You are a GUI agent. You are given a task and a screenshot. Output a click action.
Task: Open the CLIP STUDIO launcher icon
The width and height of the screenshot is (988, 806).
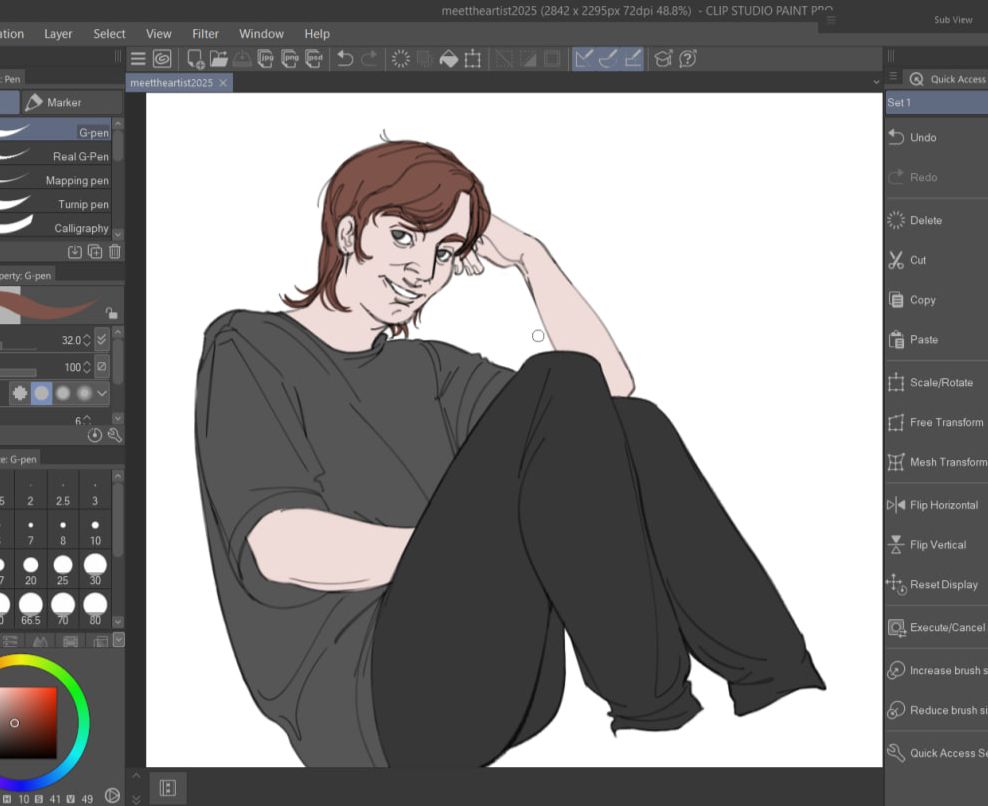click(161, 59)
